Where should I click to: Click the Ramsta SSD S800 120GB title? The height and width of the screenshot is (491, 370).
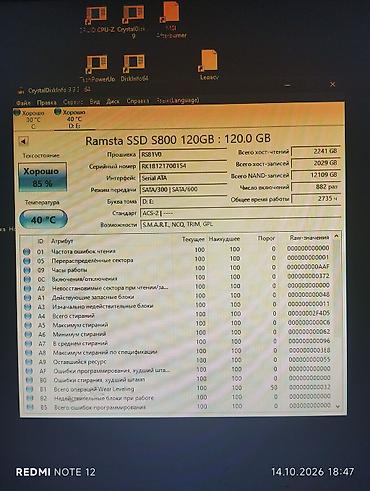coord(178,140)
